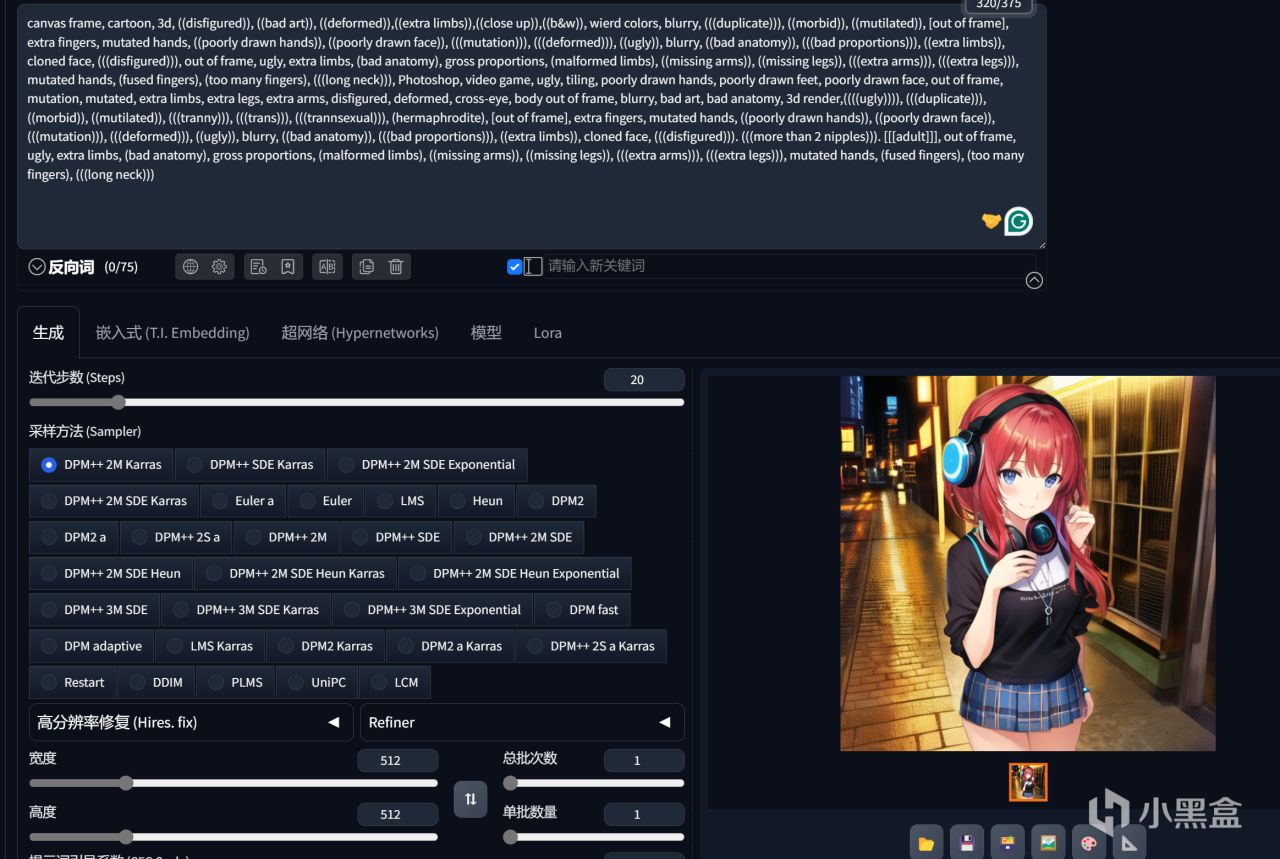Click the width value field 512
The width and height of the screenshot is (1280, 859).
click(x=397, y=761)
